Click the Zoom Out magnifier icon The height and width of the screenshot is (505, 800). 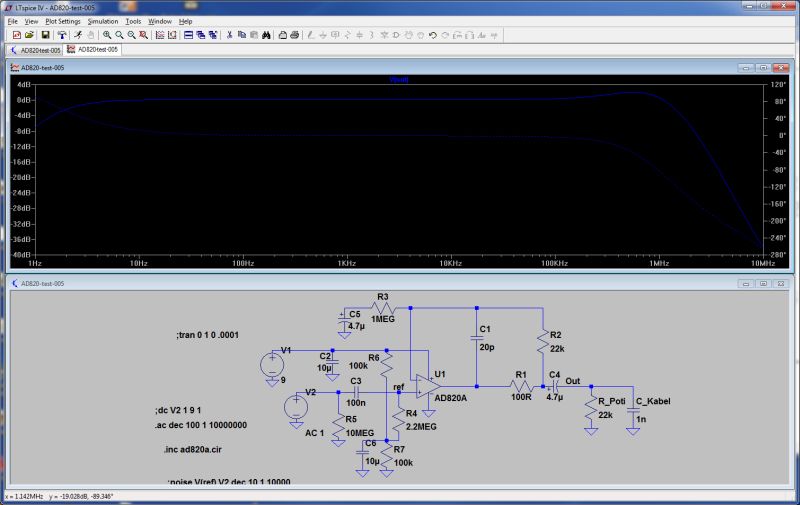tap(131, 35)
